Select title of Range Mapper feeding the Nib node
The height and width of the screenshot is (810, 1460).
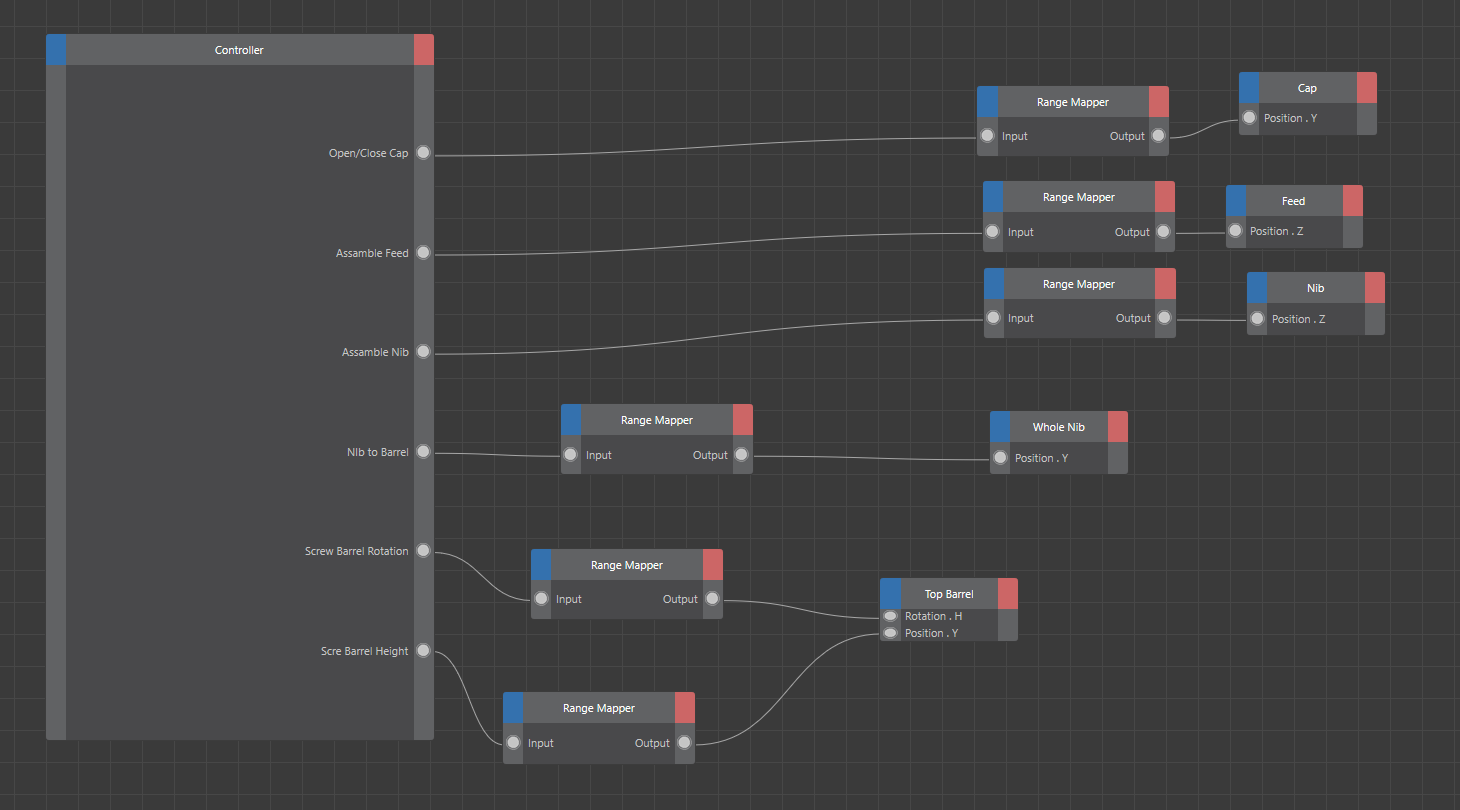pyautogui.click(x=1080, y=284)
